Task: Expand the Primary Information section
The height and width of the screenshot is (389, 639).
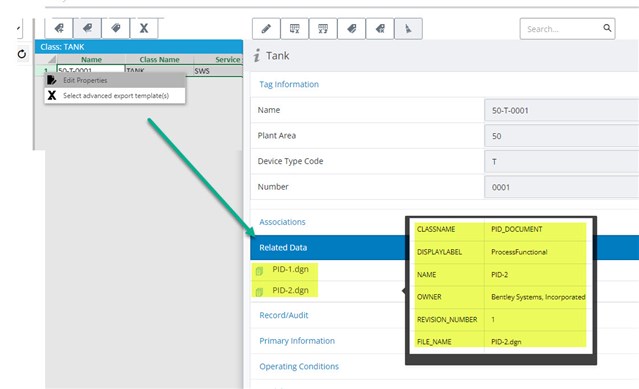Action: (297, 341)
